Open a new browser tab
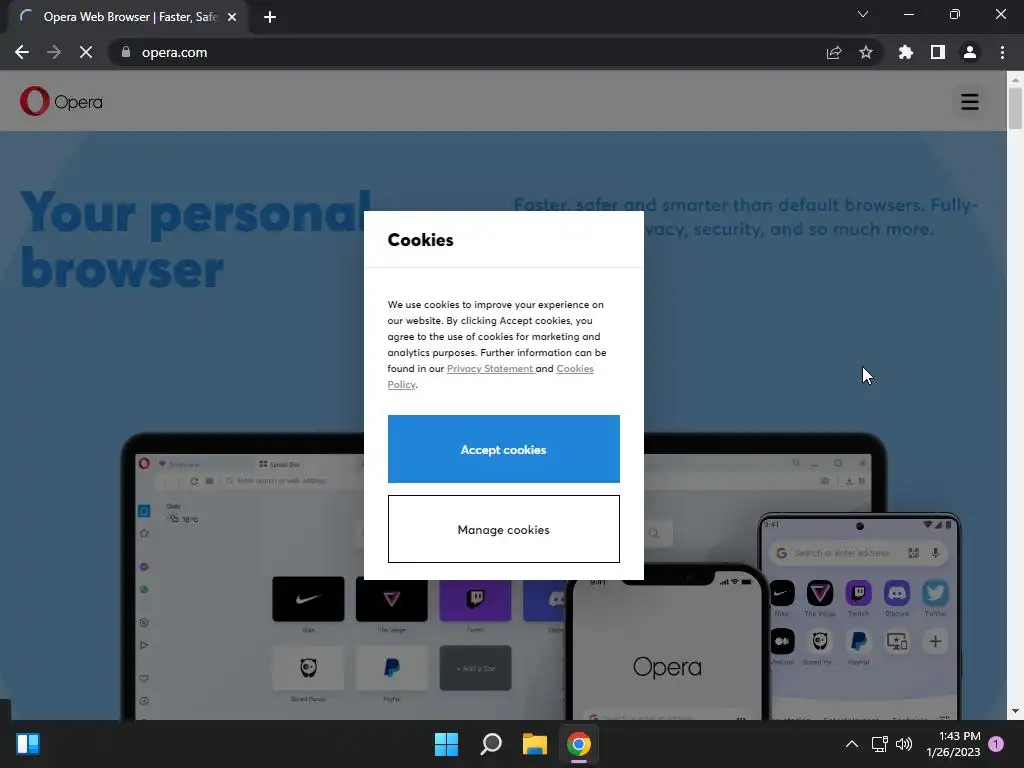 click(270, 17)
